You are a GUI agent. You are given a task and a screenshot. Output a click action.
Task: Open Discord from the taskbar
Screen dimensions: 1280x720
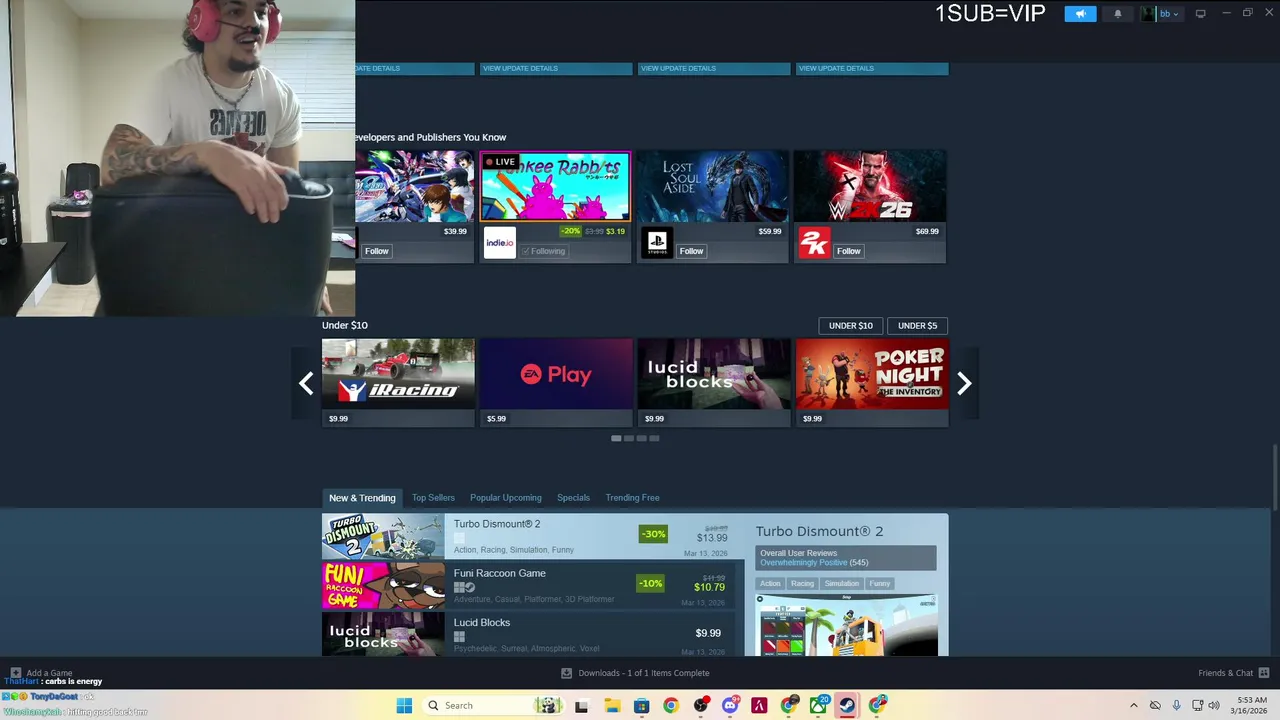[x=730, y=706]
